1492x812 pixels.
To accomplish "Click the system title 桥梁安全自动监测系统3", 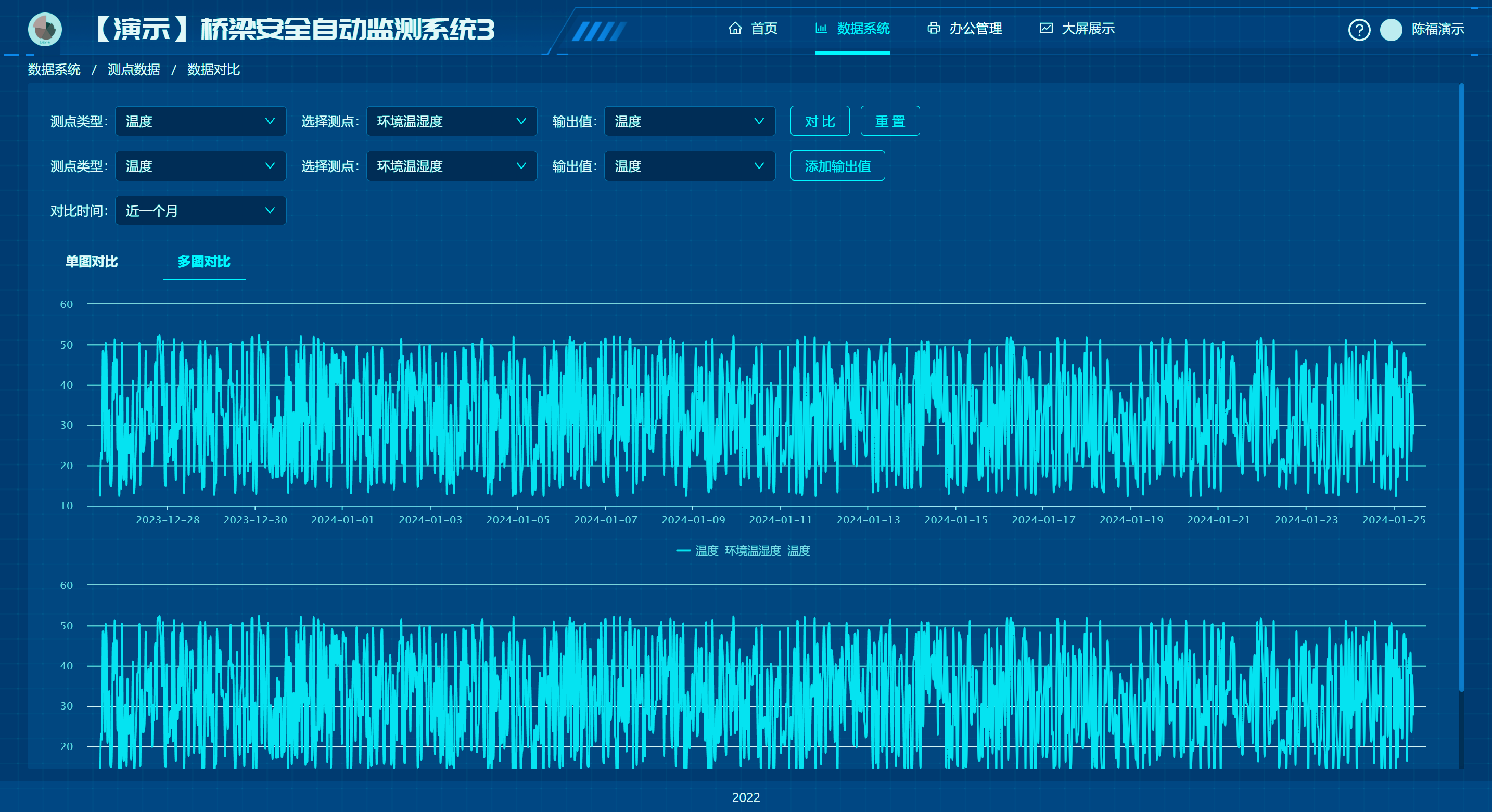I will tap(348, 29).
